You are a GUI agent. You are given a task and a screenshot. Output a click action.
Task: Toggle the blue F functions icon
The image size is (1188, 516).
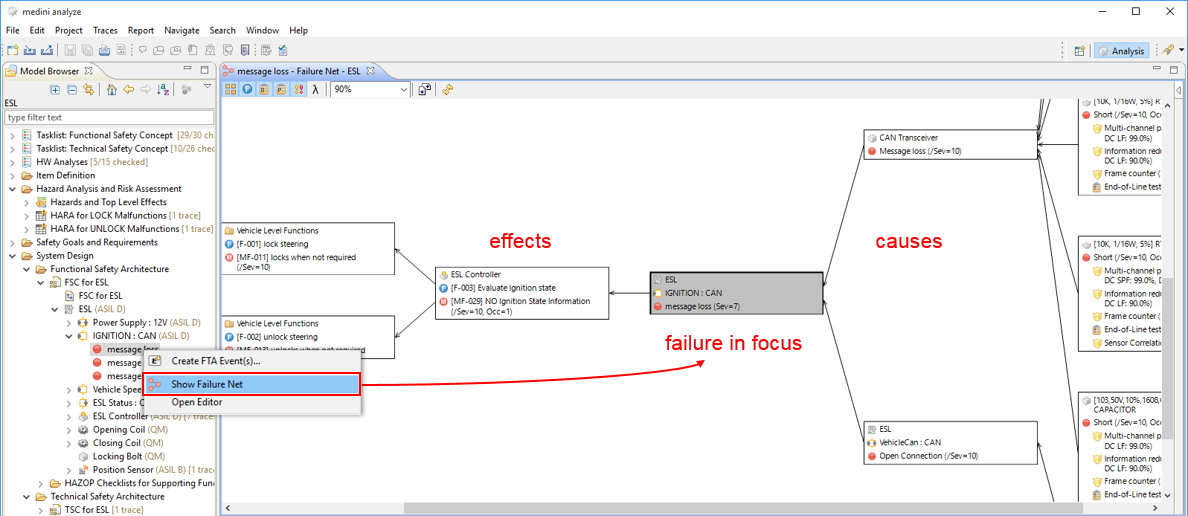(x=248, y=89)
